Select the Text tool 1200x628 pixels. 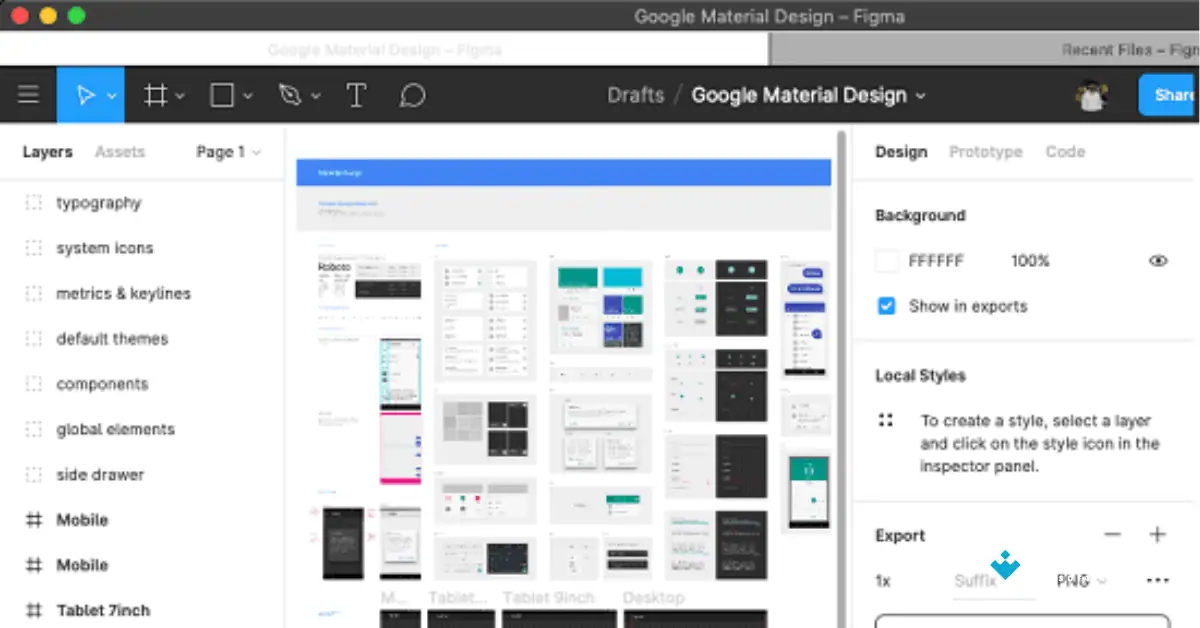pyautogui.click(x=355, y=94)
